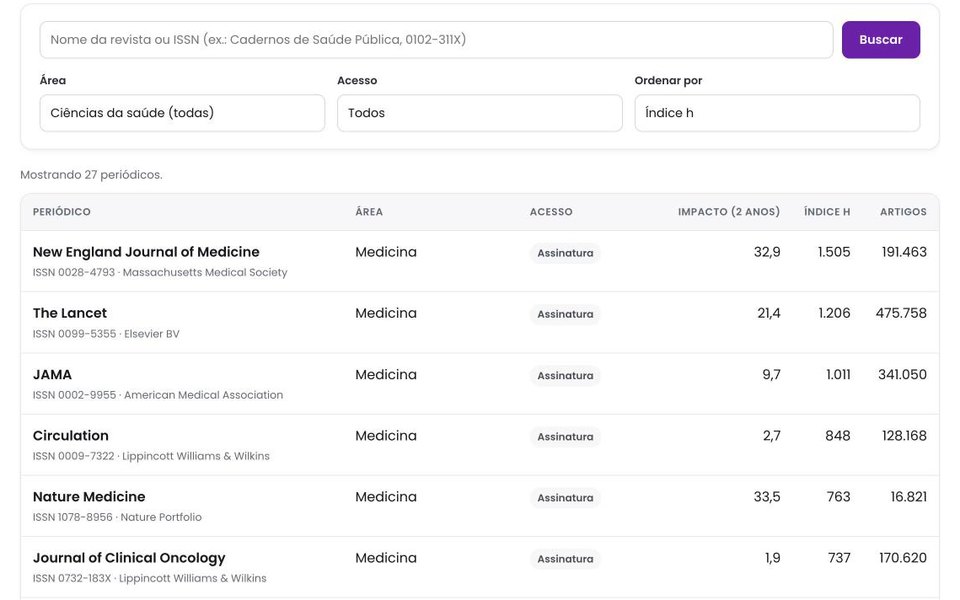Click h-index value 848 for Circulation
960x600 pixels.
838,435
